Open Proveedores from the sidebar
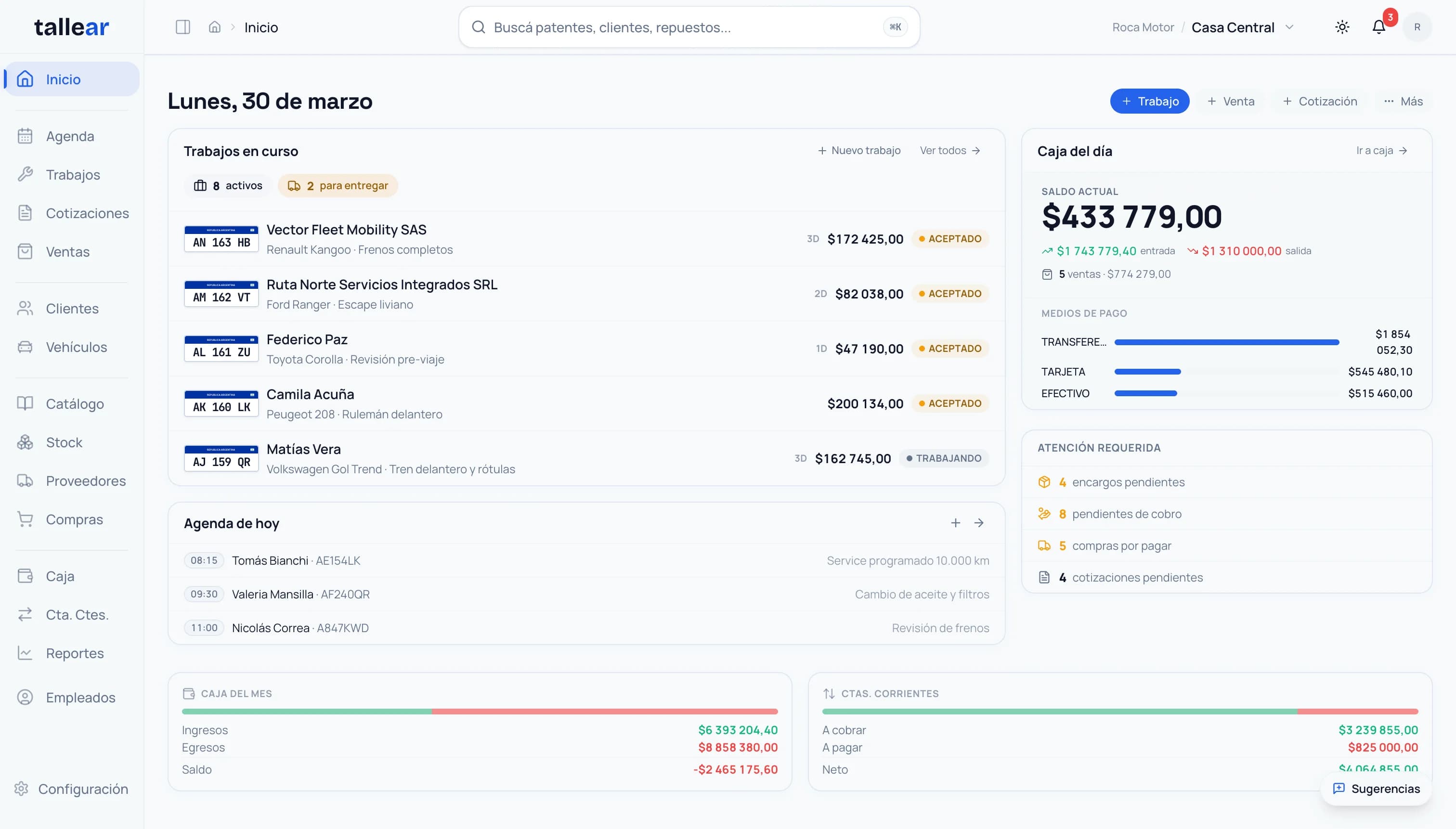This screenshot has width=1456, height=829. pos(86,480)
